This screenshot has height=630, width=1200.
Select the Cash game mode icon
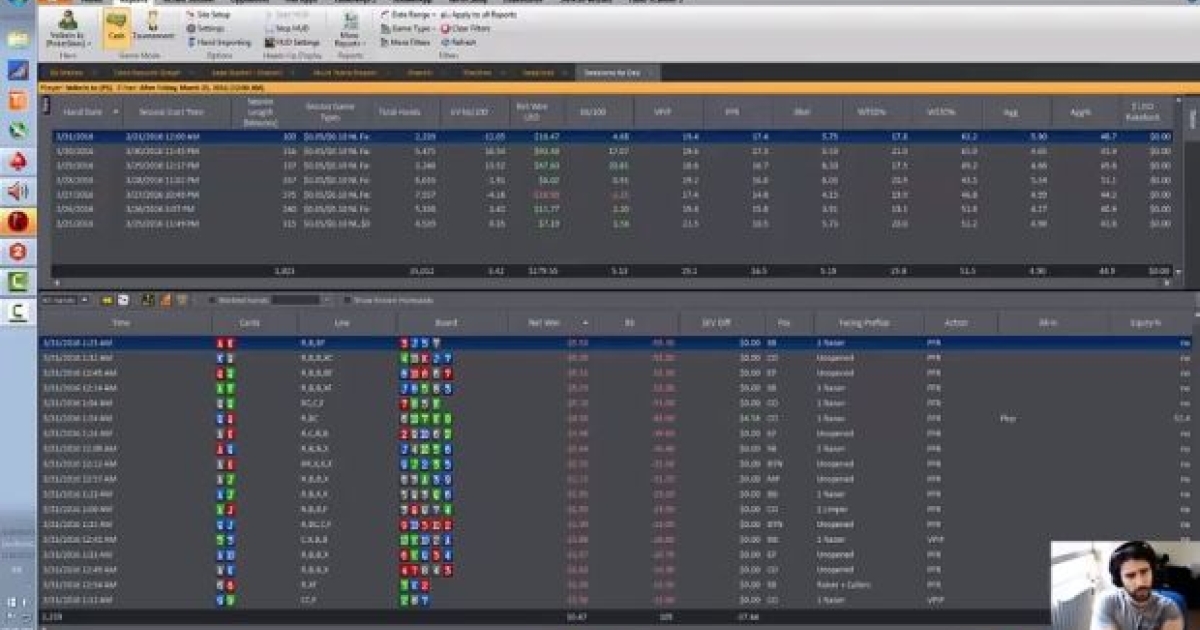[x=116, y=27]
